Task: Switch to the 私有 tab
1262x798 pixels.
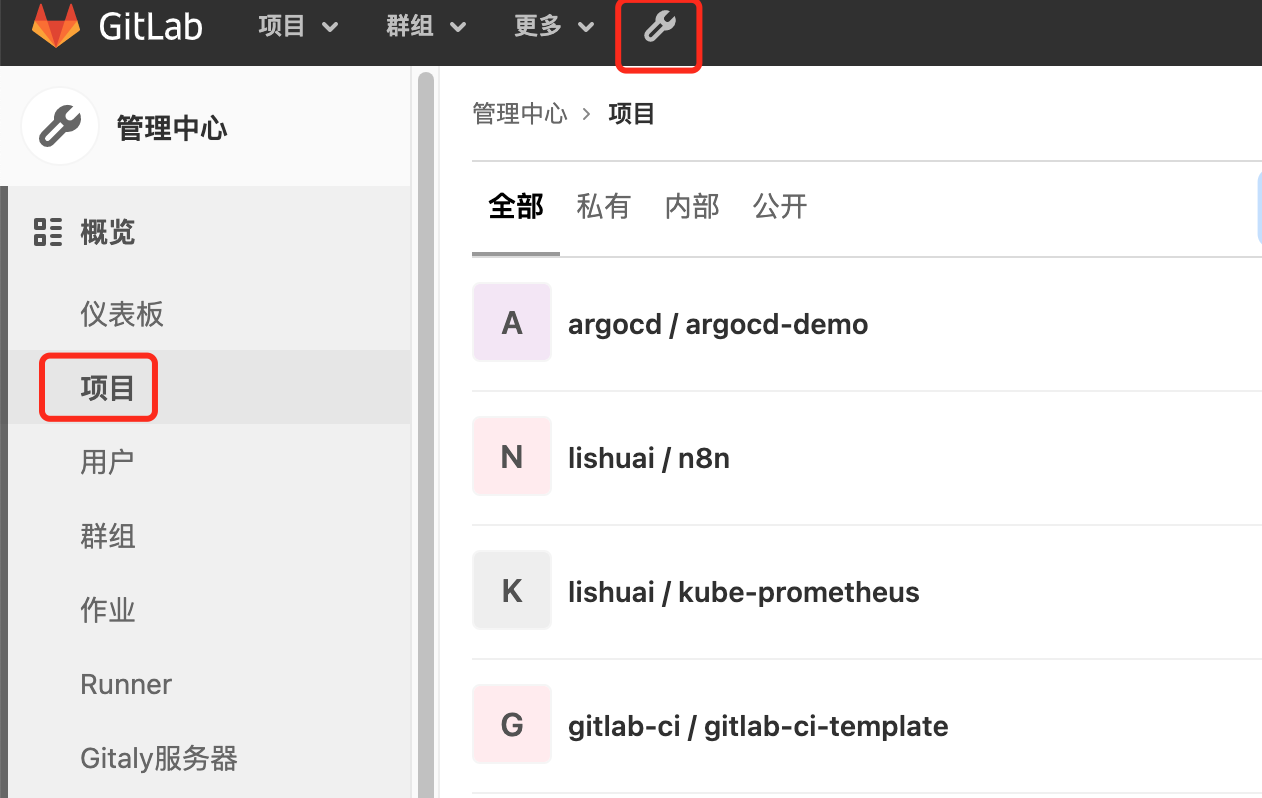Action: pos(603,206)
